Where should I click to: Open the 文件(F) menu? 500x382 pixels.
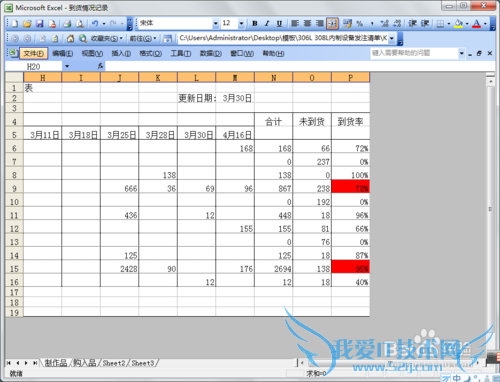33,53
